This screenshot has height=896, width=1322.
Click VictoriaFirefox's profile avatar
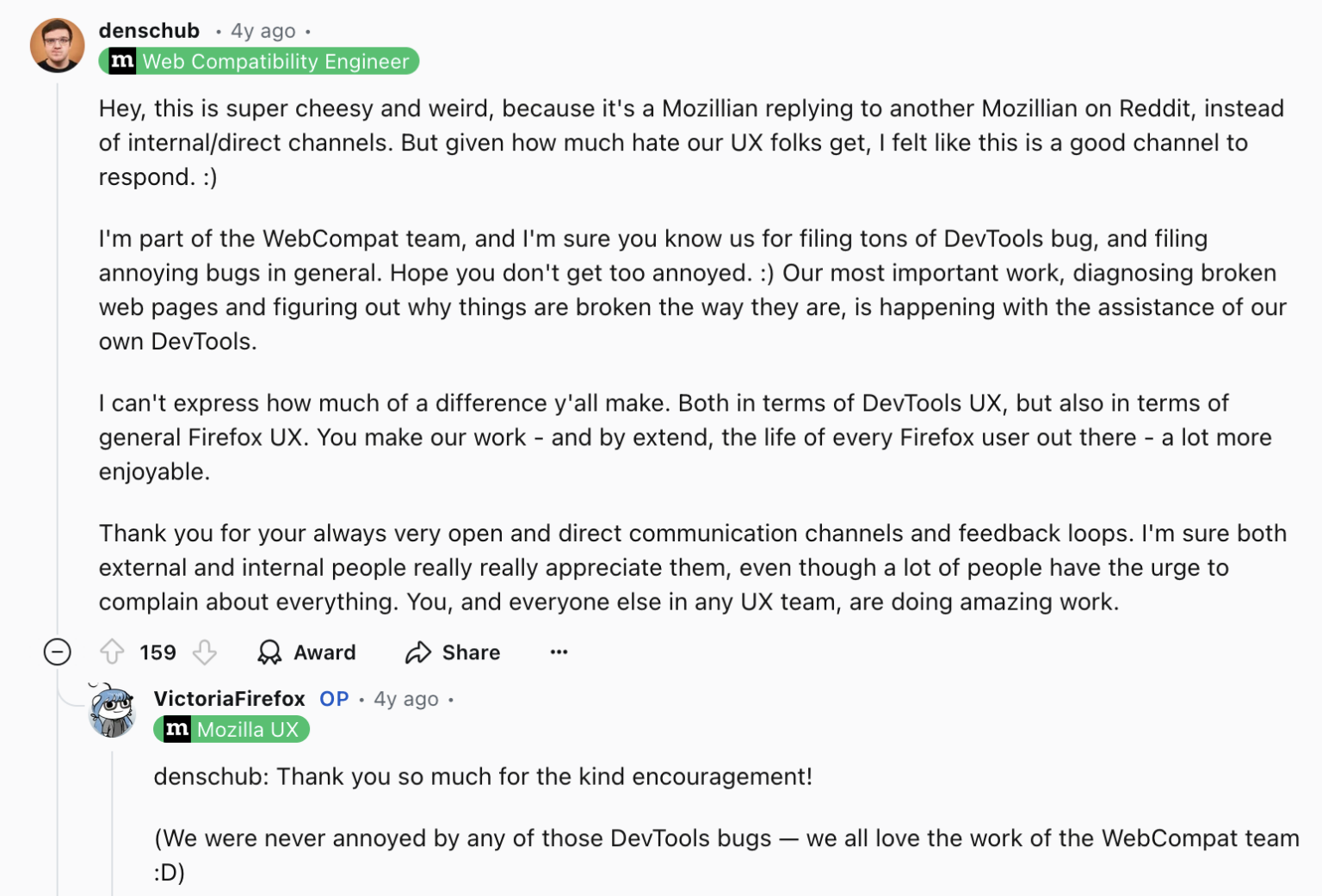pos(110,714)
